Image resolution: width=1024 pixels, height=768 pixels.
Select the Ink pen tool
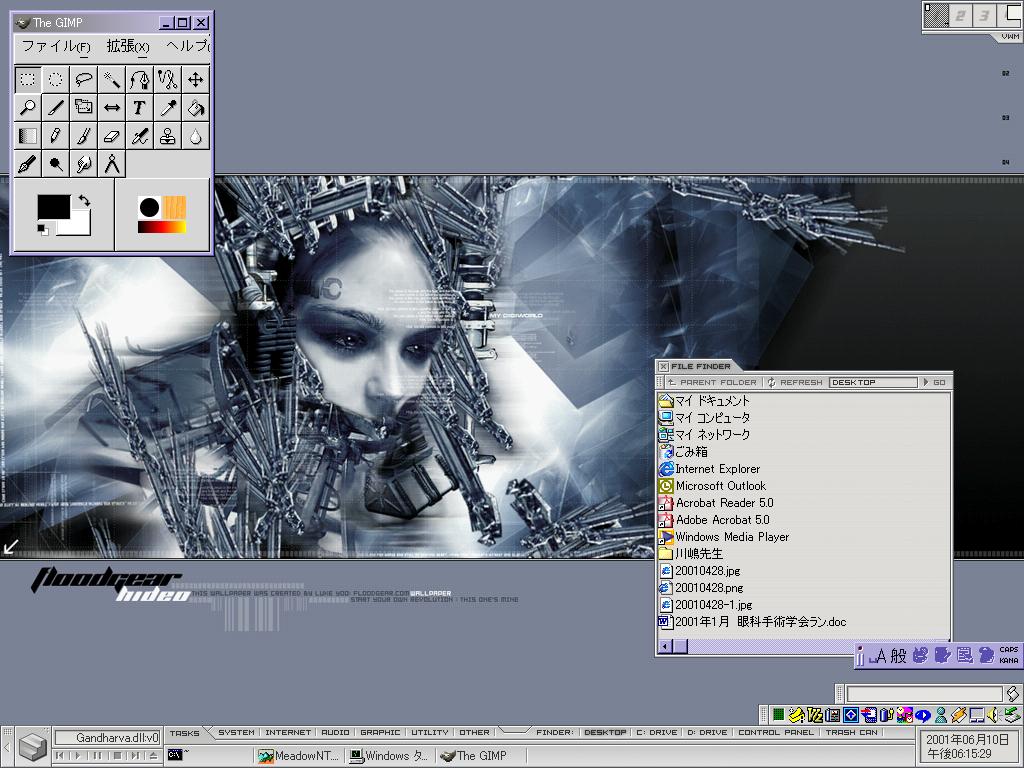tap(27, 164)
